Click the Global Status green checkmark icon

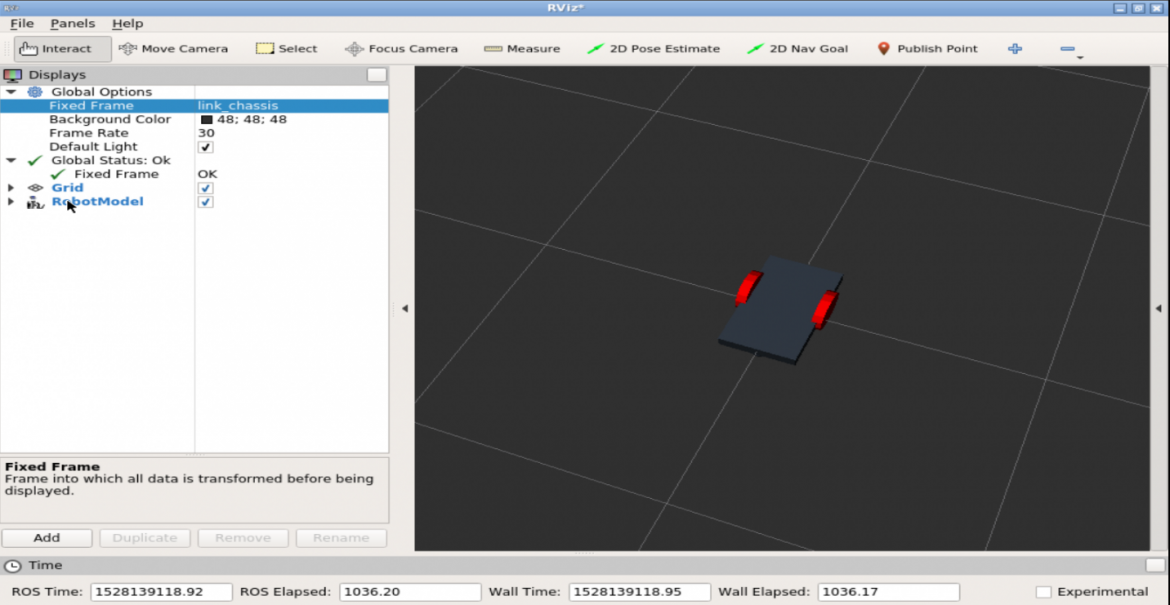pyautogui.click(x=34, y=160)
